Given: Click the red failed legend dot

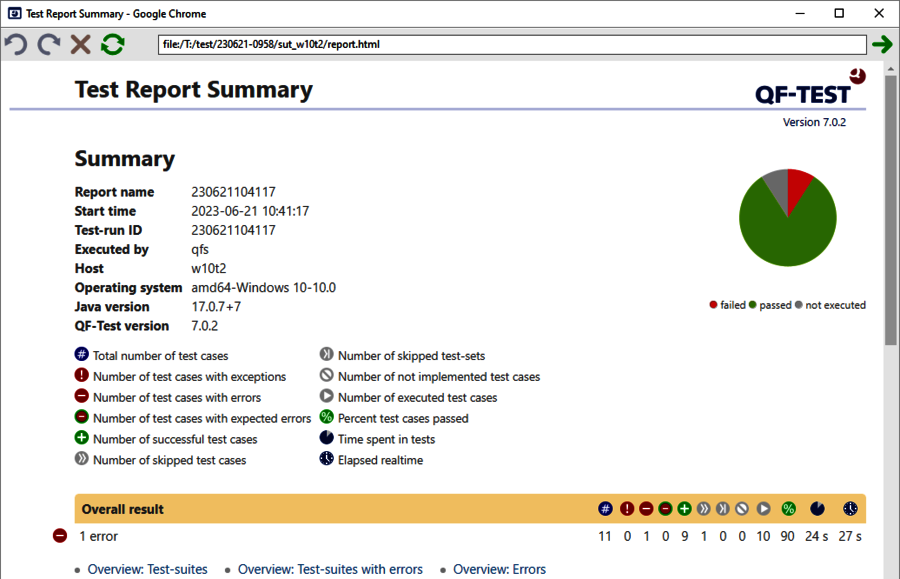Looking at the screenshot, I should [713, 305].
